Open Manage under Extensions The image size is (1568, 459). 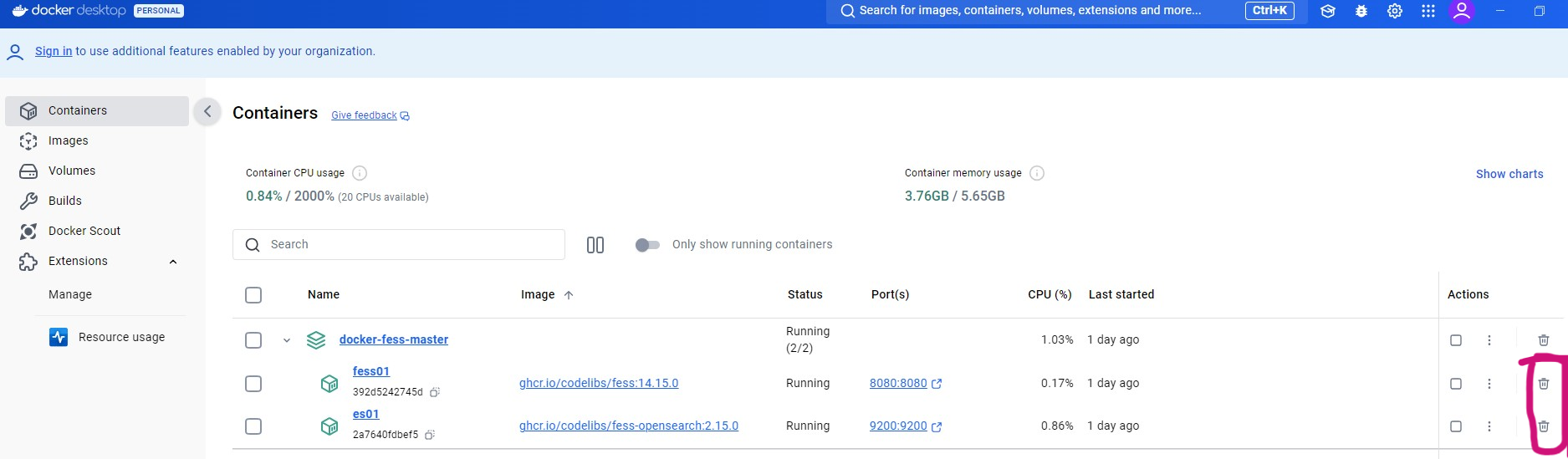70,294
